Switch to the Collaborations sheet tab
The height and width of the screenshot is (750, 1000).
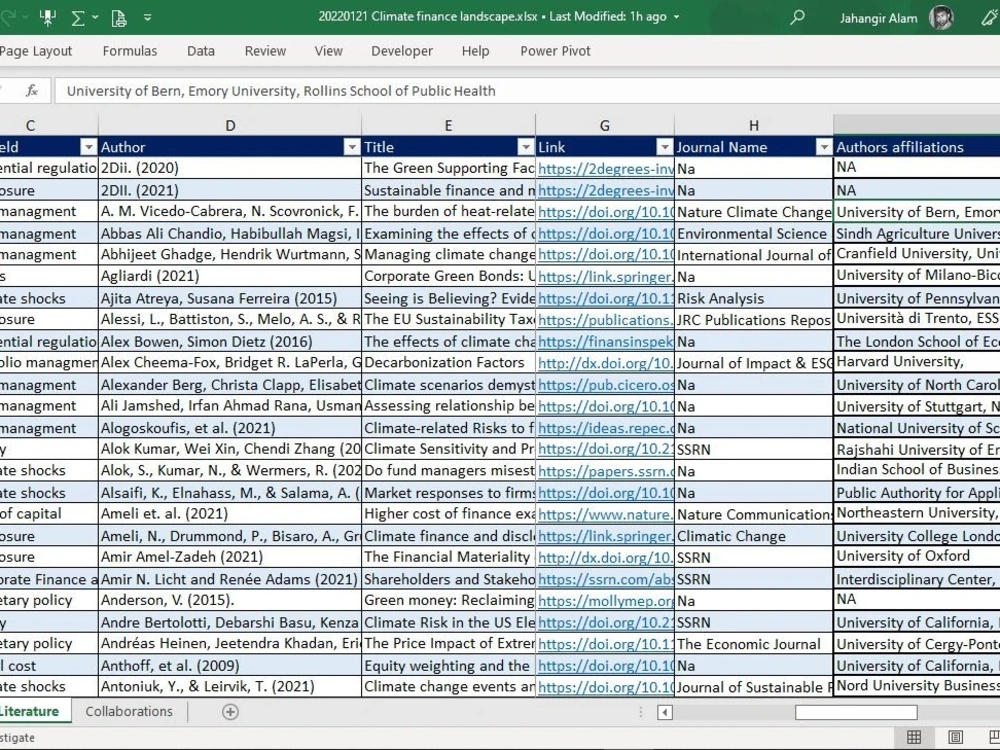pyautogui.click(x=129, y=712)
